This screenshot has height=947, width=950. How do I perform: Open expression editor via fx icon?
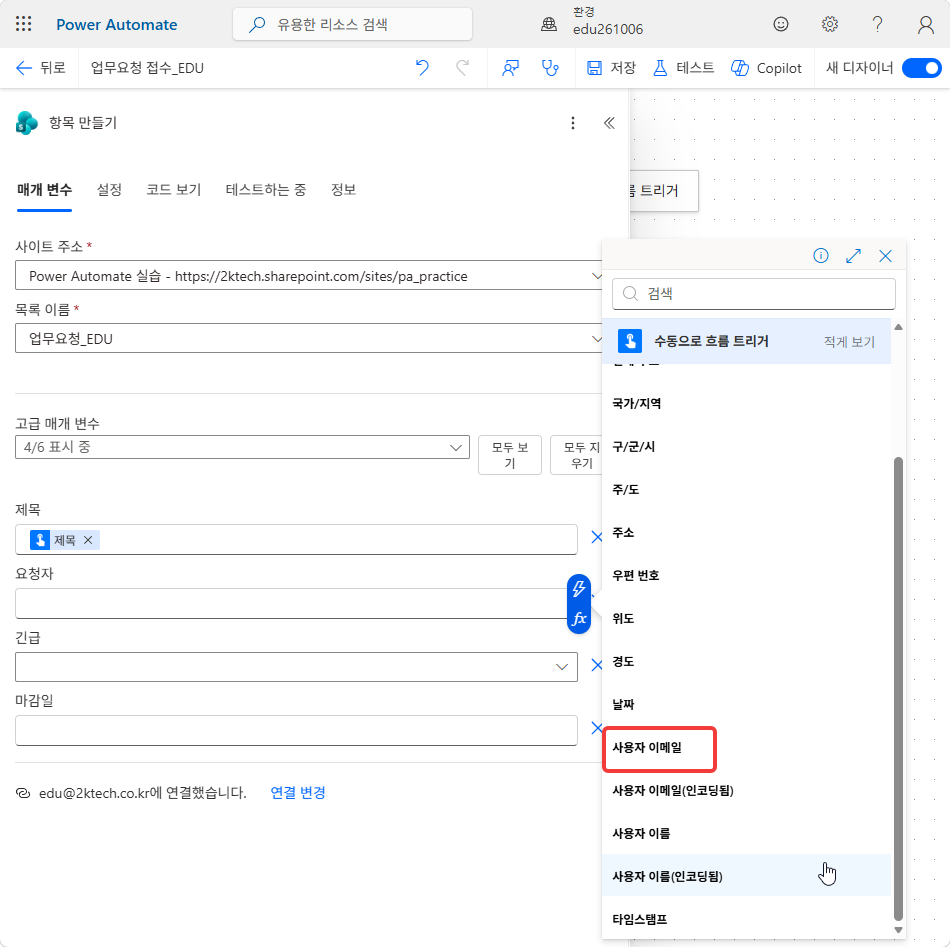(579, 619)
